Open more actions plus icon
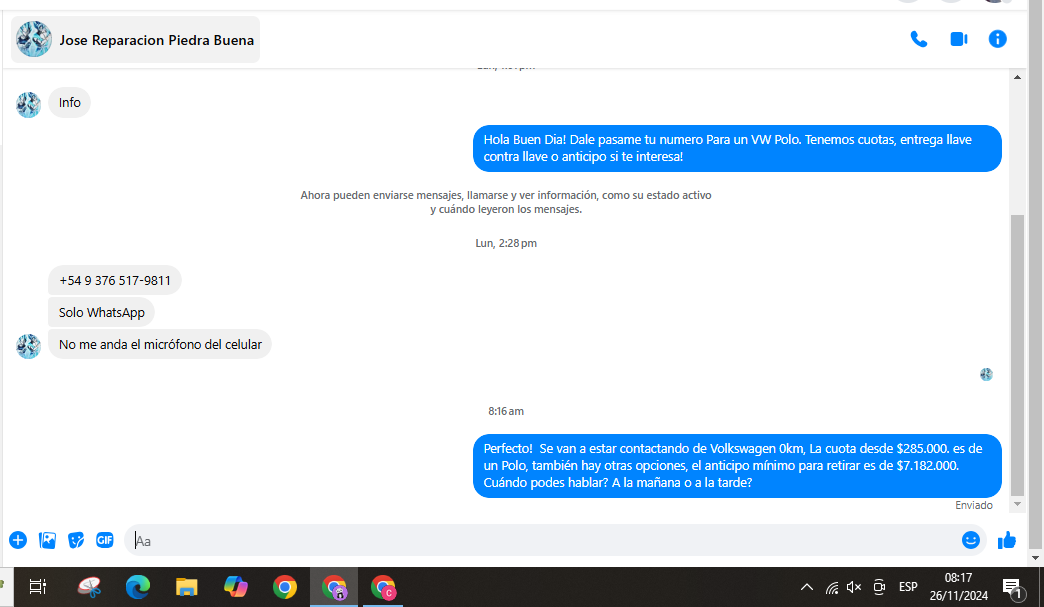 (x=18, y=540)
